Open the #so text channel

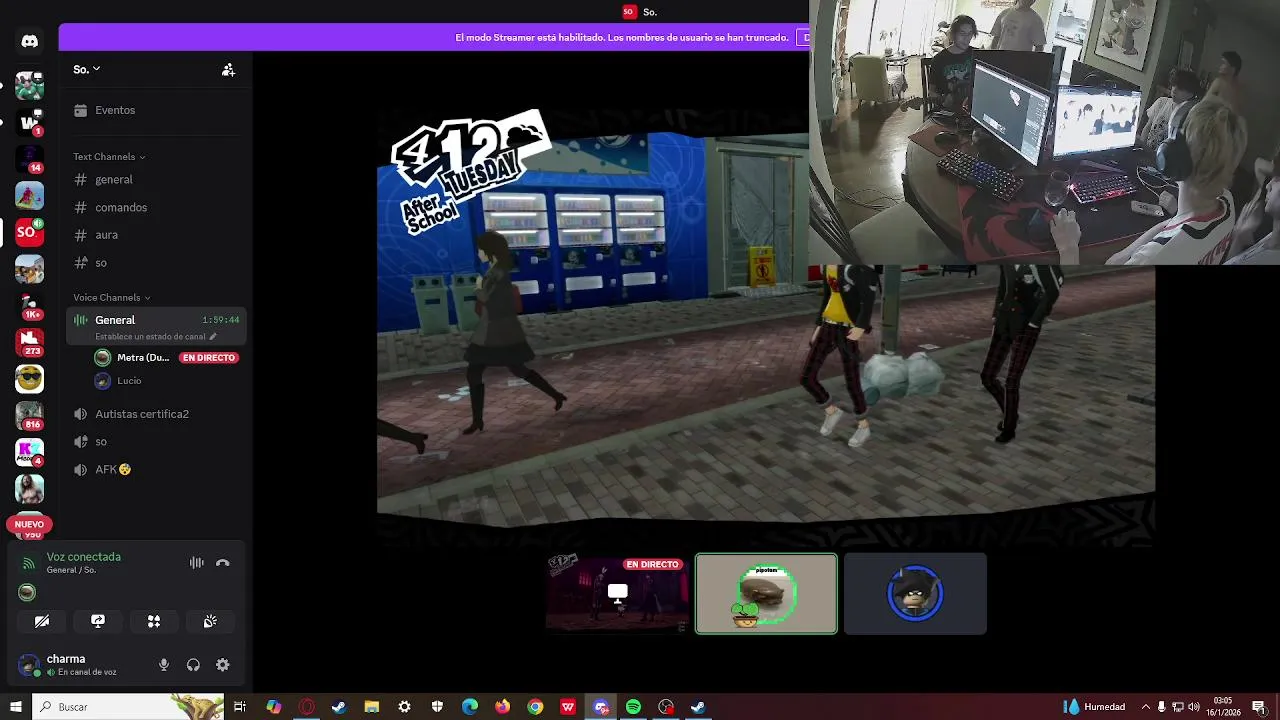[x=155, y=263]
